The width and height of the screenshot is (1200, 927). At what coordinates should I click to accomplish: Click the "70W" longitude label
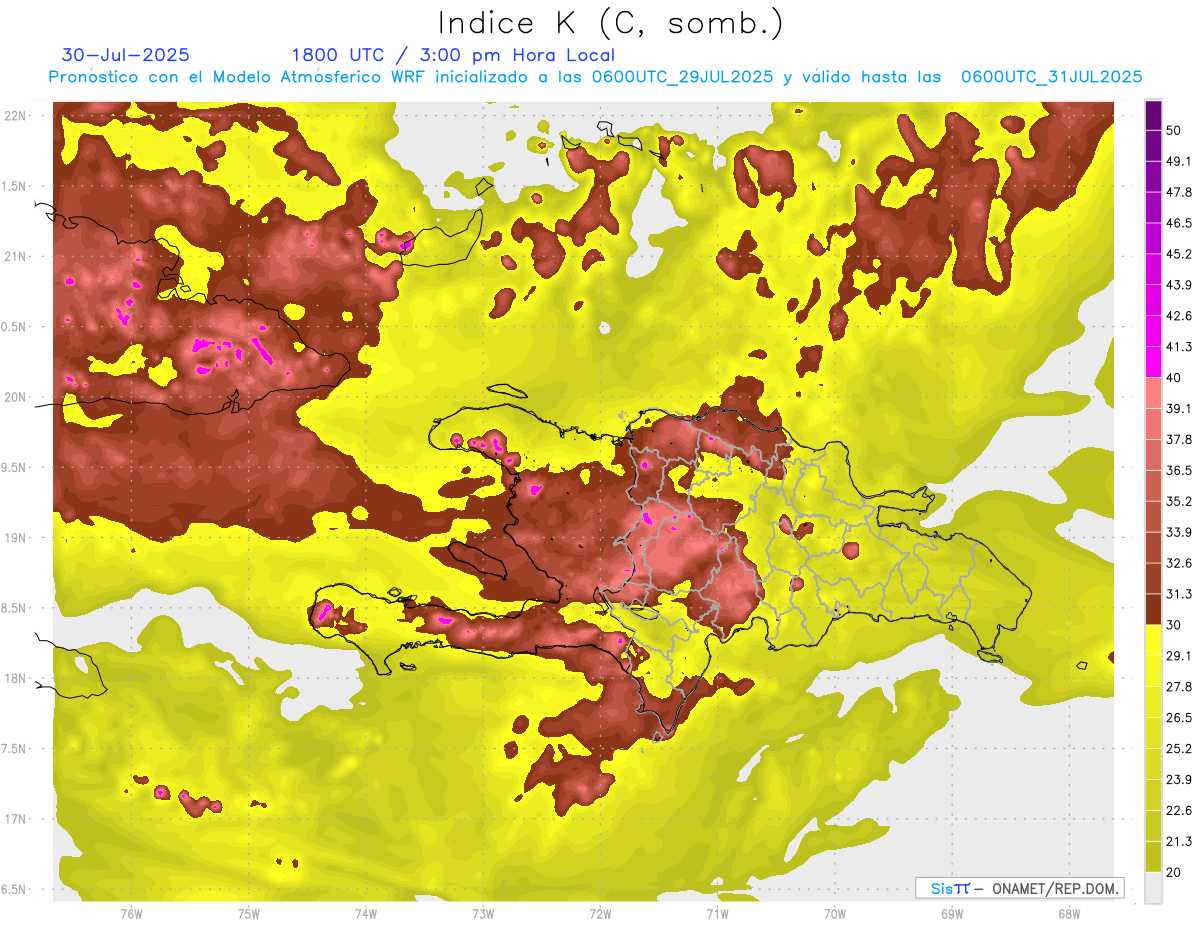coord(835,914)
